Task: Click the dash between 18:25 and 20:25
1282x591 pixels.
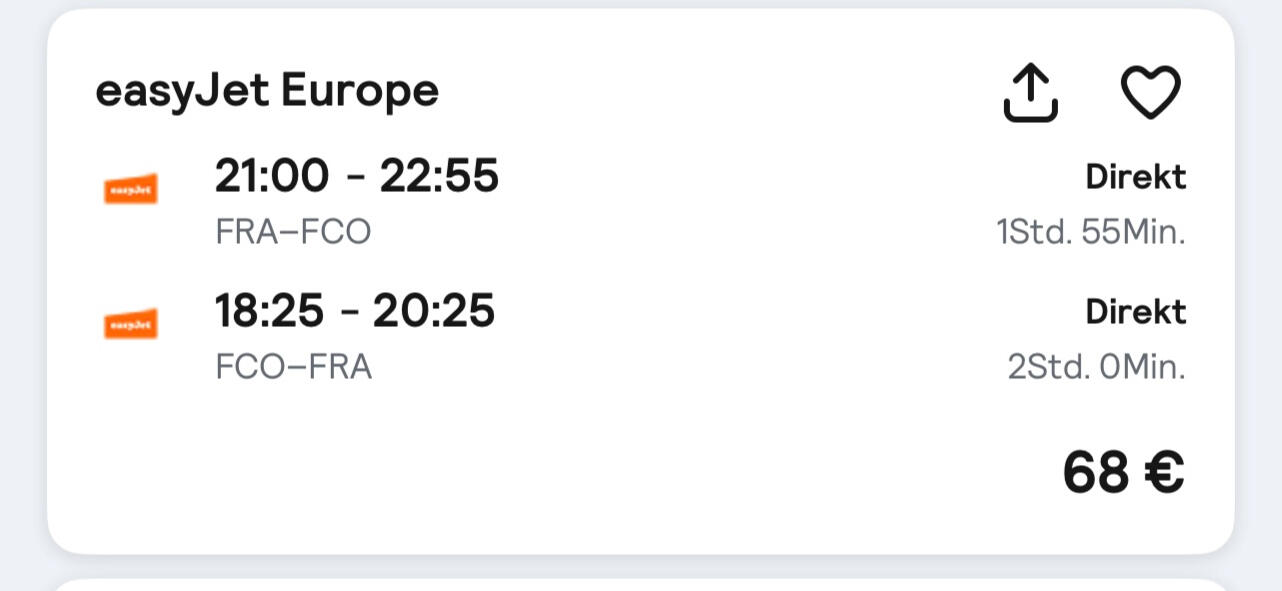Action: (349, 313)
